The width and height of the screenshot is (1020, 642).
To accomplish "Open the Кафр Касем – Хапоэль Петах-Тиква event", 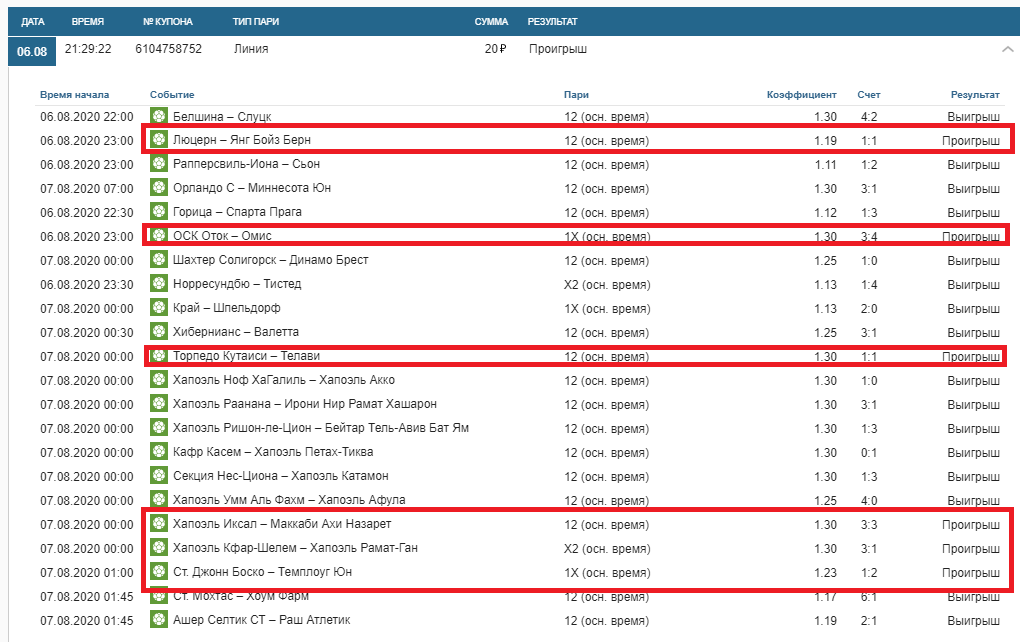I will coord(273,452).
